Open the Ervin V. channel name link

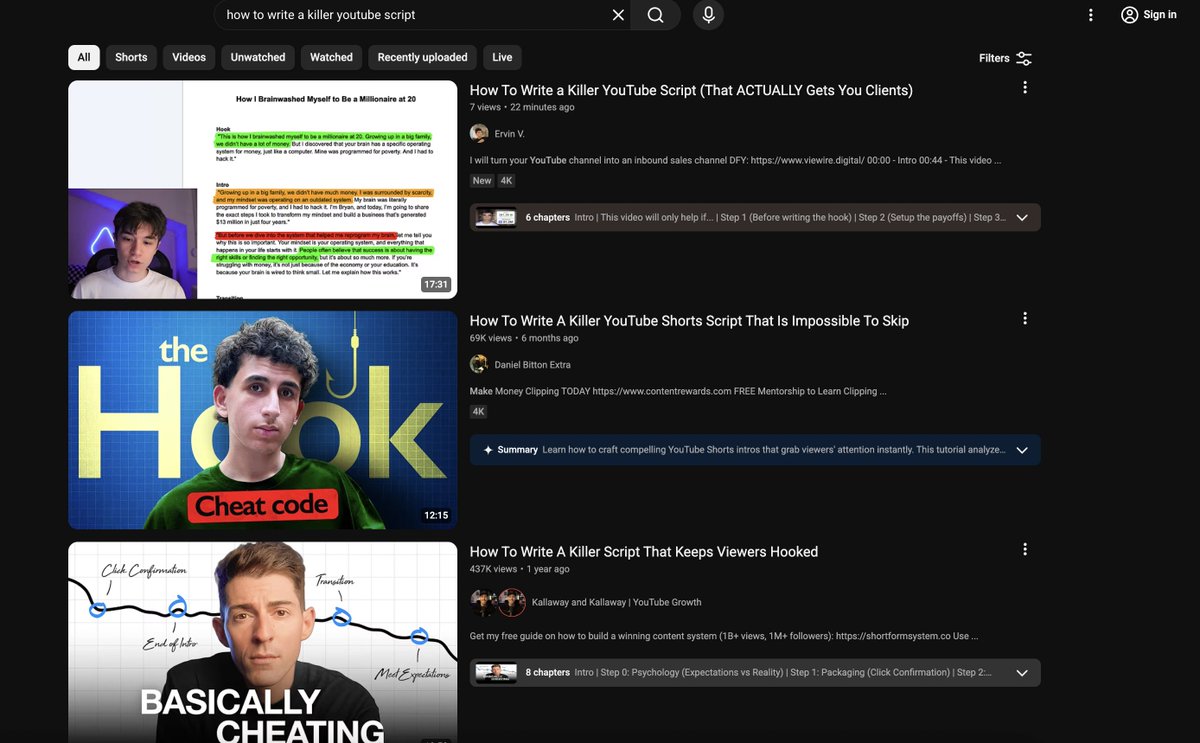point(509,134)
